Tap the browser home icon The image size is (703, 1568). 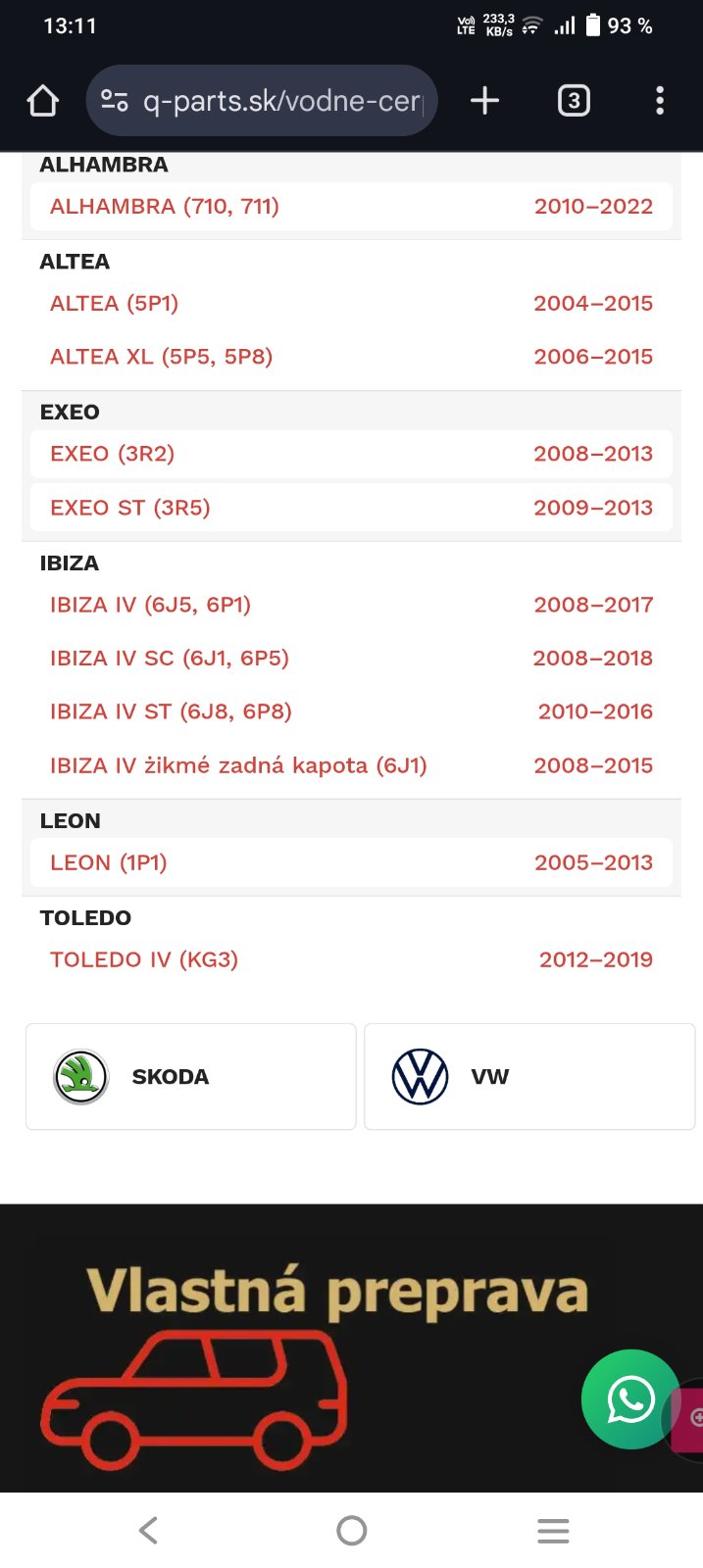click(43, 101)
